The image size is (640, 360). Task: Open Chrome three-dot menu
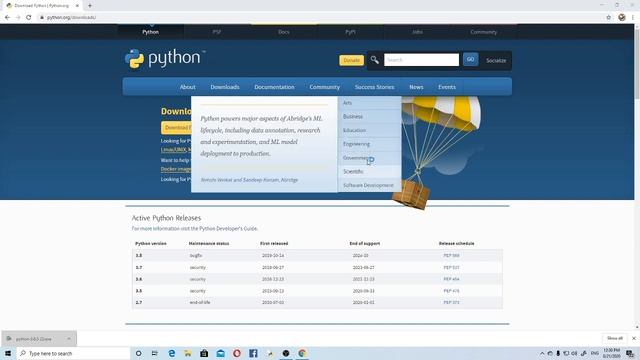633,18
